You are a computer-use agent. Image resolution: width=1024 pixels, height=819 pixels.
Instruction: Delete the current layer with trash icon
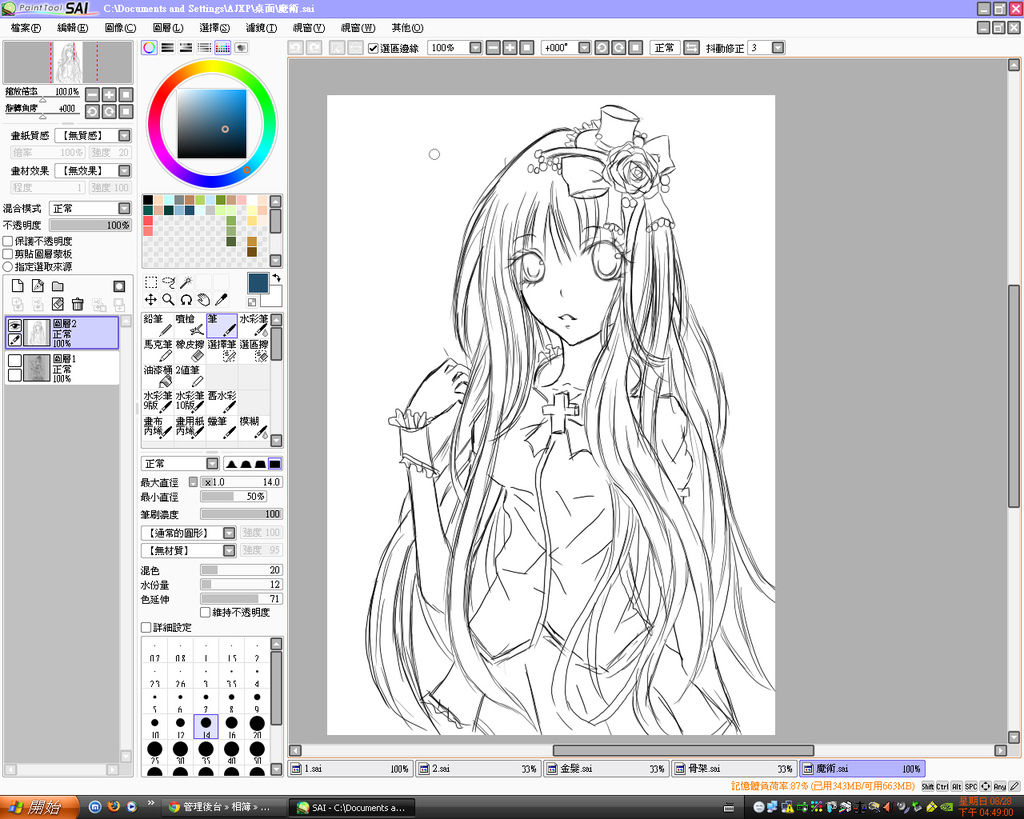pos(78,304)
